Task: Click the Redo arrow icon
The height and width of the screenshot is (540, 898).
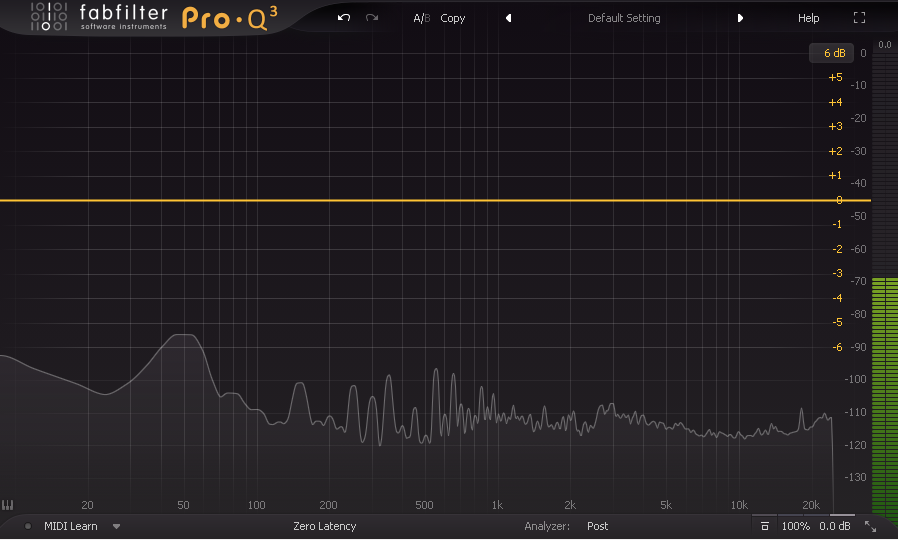Action: (x=372, y=18)
